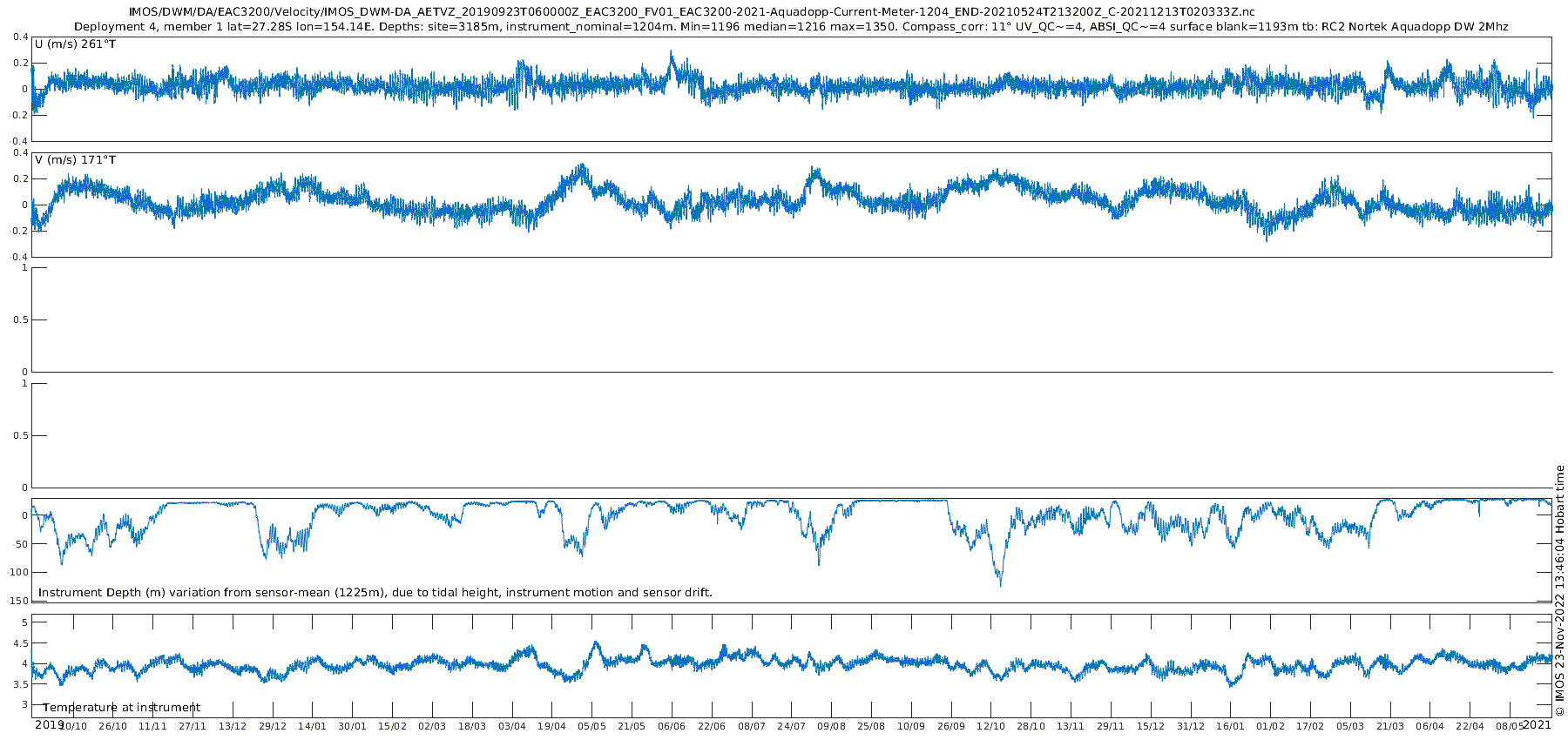
Task: Click the '2019' year label on time axis
Action: tap(49, 724)
